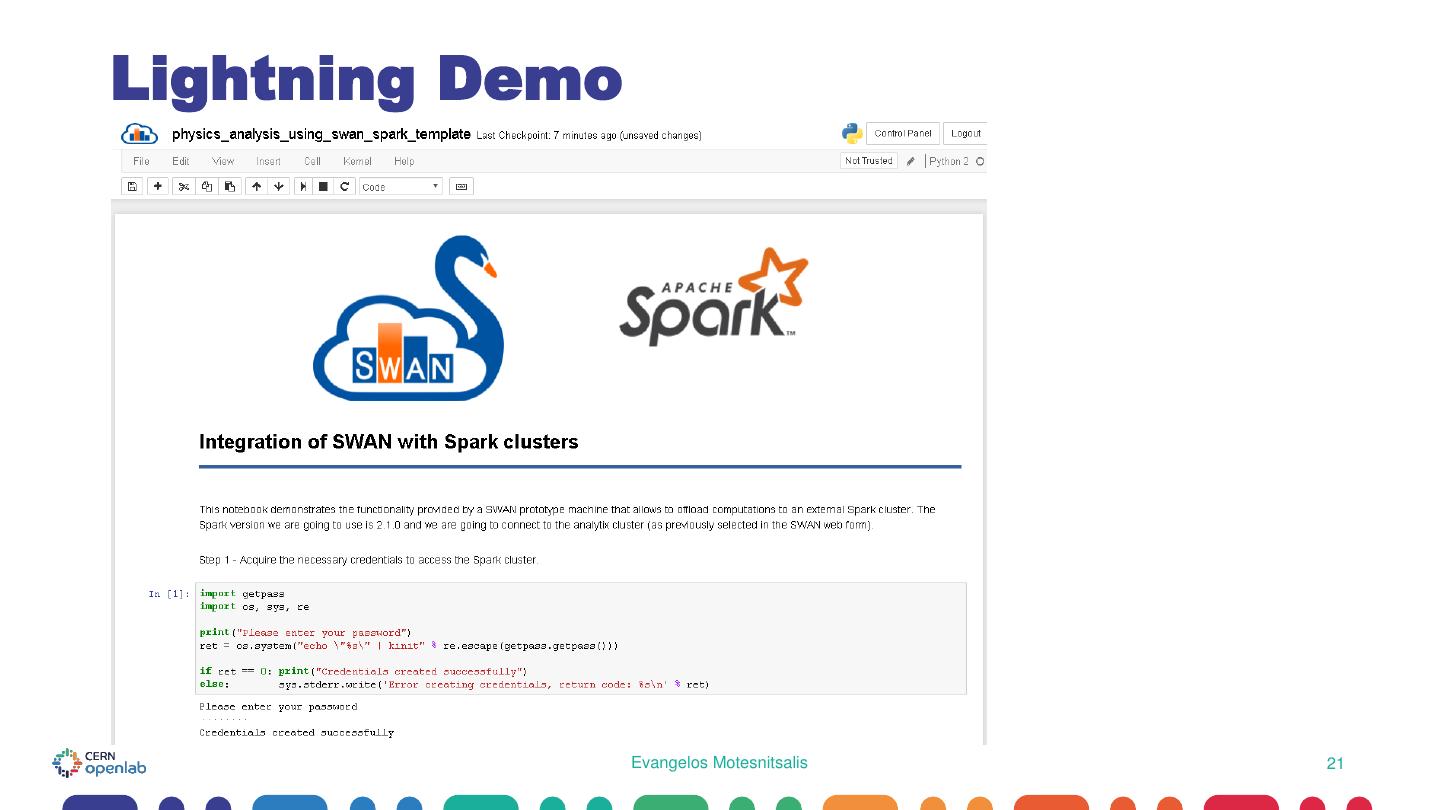Image resolution: width=1440 pixels, height=810 pixels.
Task: Open the File menu
Action: (x=141, y=161)
